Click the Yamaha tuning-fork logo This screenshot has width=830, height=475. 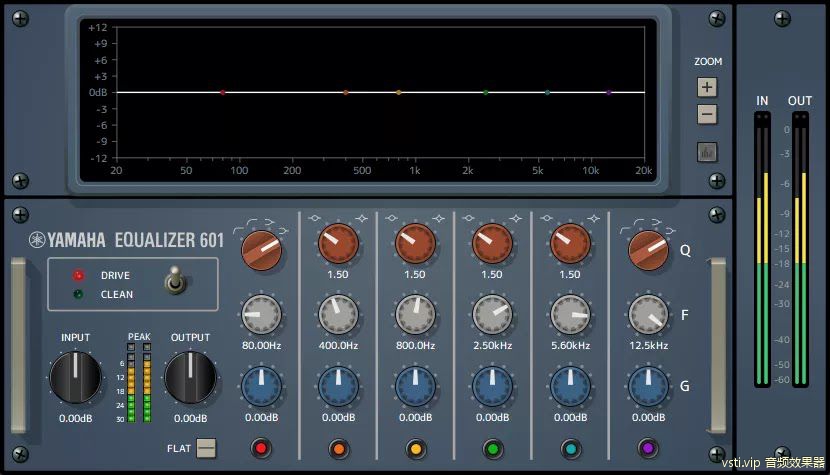(37, 240)
